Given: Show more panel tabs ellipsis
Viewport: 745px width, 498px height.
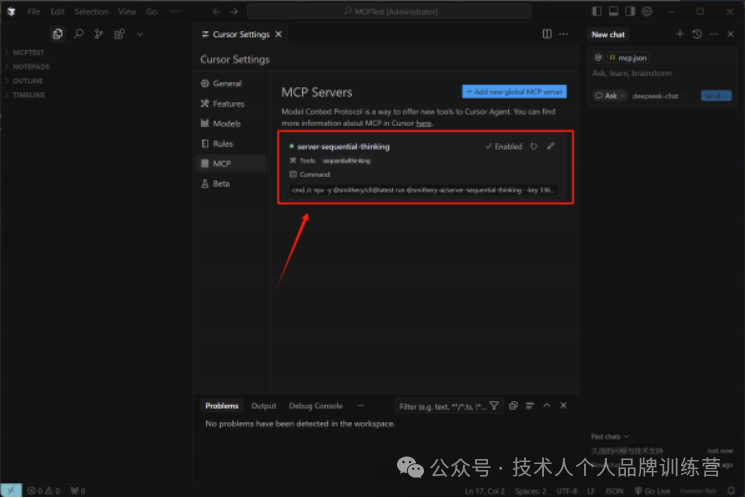Looking at the screenshot, I should (x=360, y=405).
